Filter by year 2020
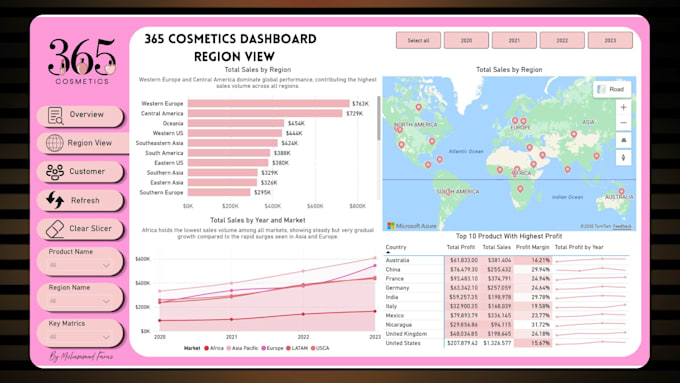The width and height of the screenshot is (680, 383). 466,40
